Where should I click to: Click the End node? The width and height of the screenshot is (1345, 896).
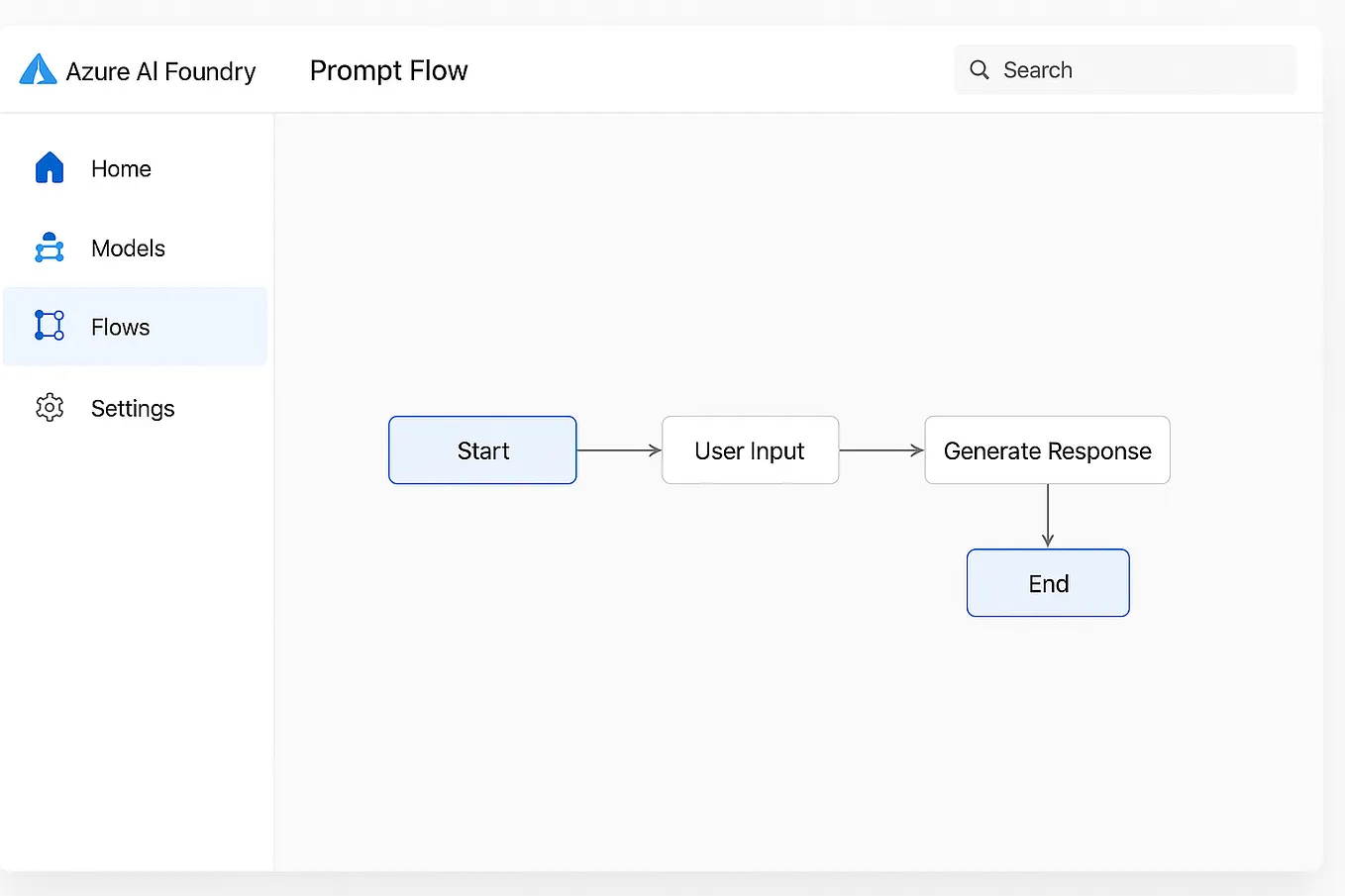click(1048, 583)
